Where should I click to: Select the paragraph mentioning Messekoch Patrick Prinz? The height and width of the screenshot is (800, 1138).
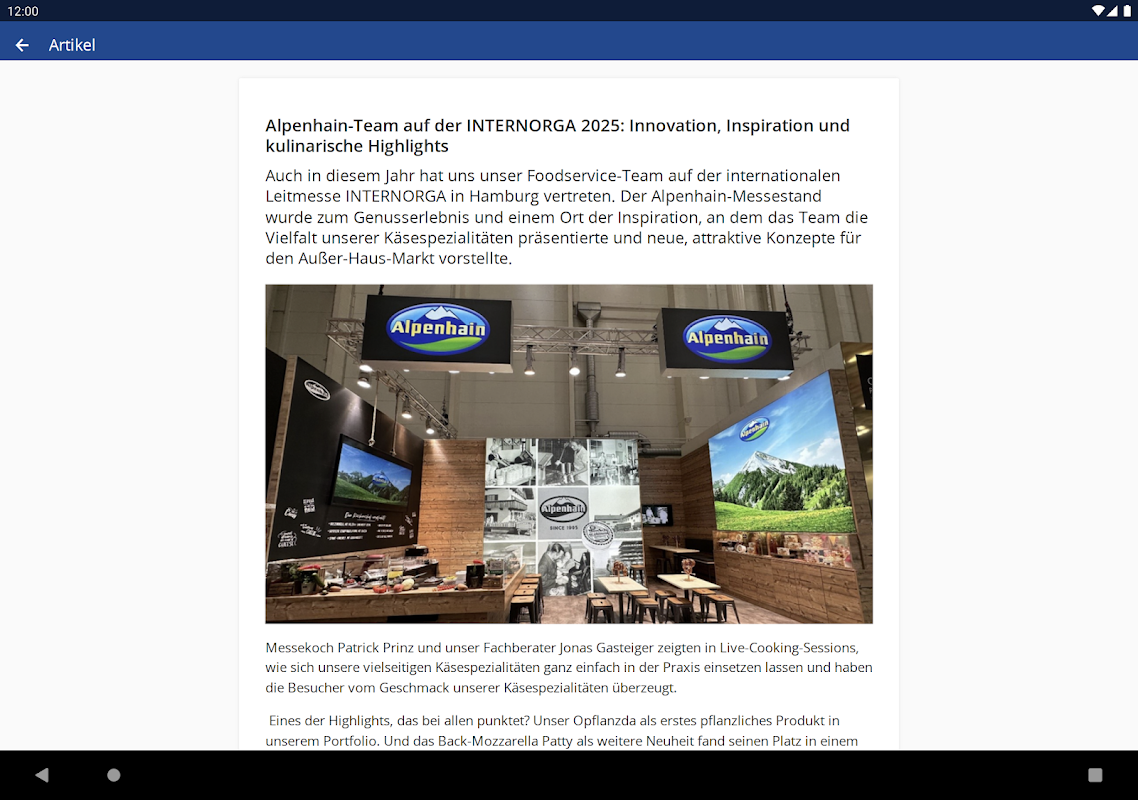569,667
